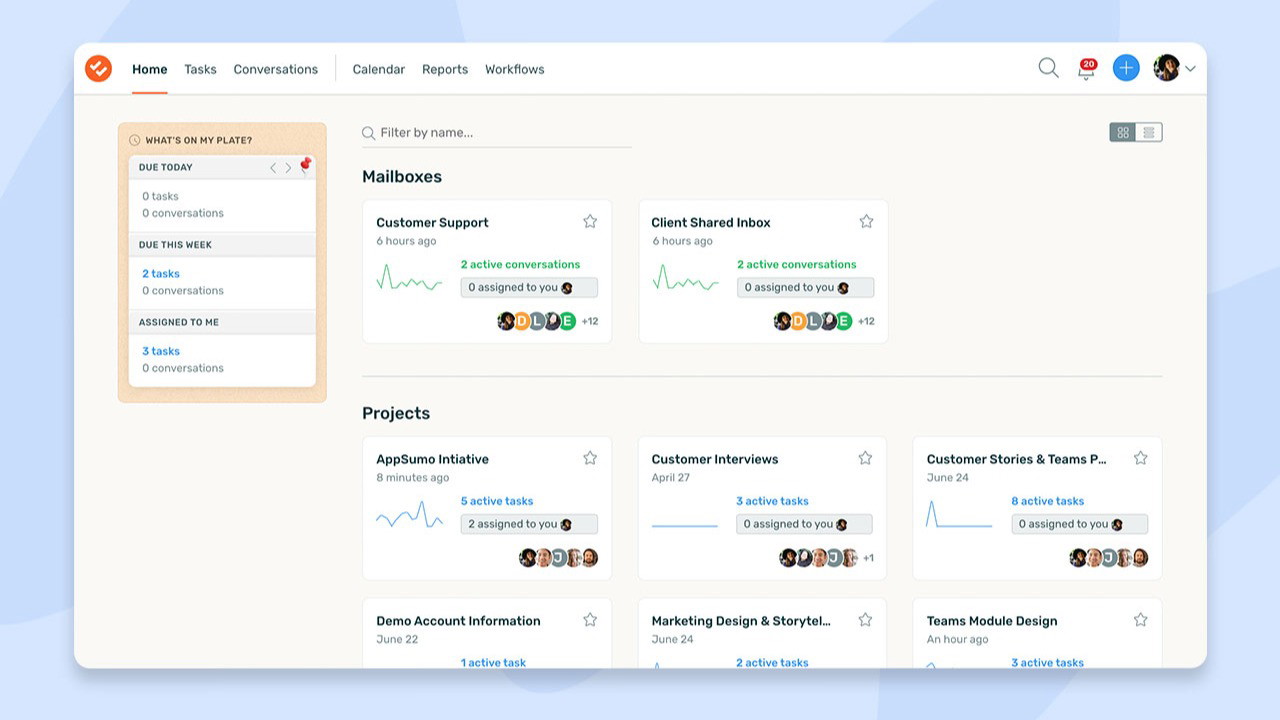
Task: Click "8 minutes ago" on AppSumo Intiative card
Action: click(x=413, y=478)
